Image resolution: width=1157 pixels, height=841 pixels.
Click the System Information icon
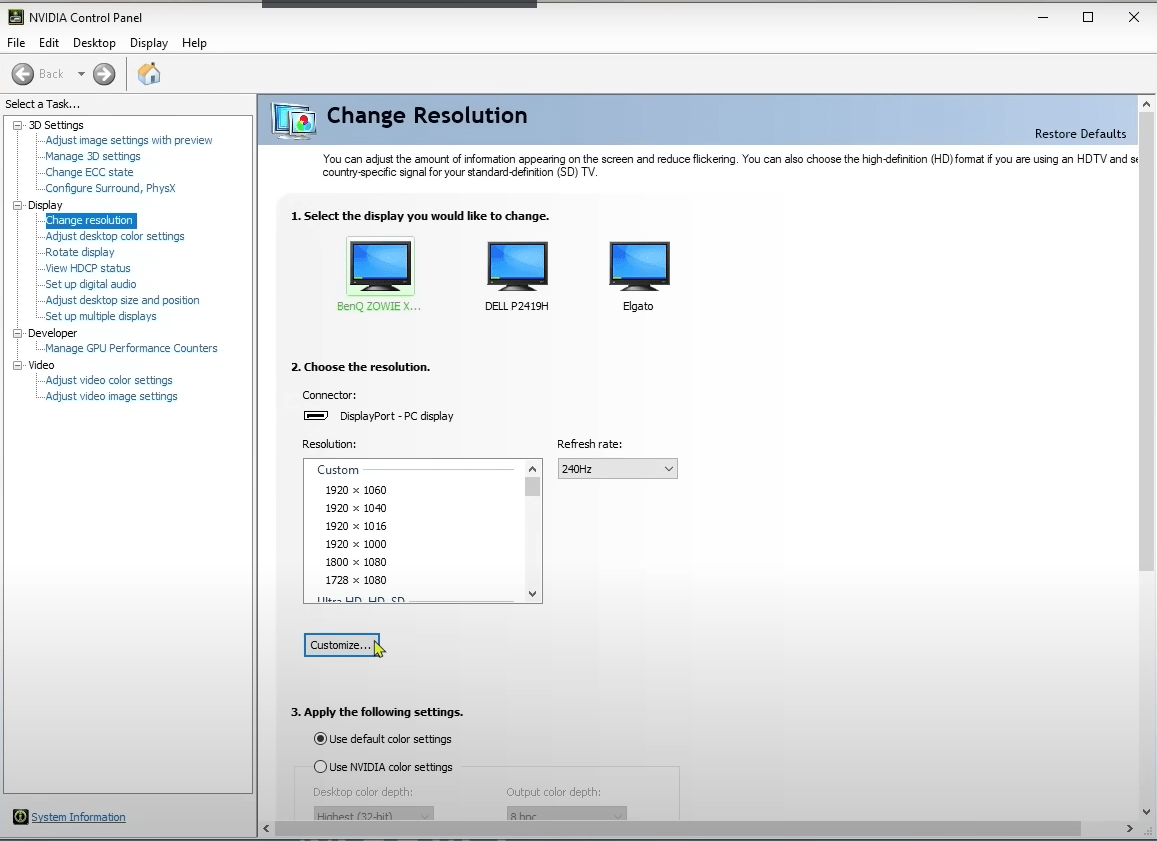tap(20, 817)
